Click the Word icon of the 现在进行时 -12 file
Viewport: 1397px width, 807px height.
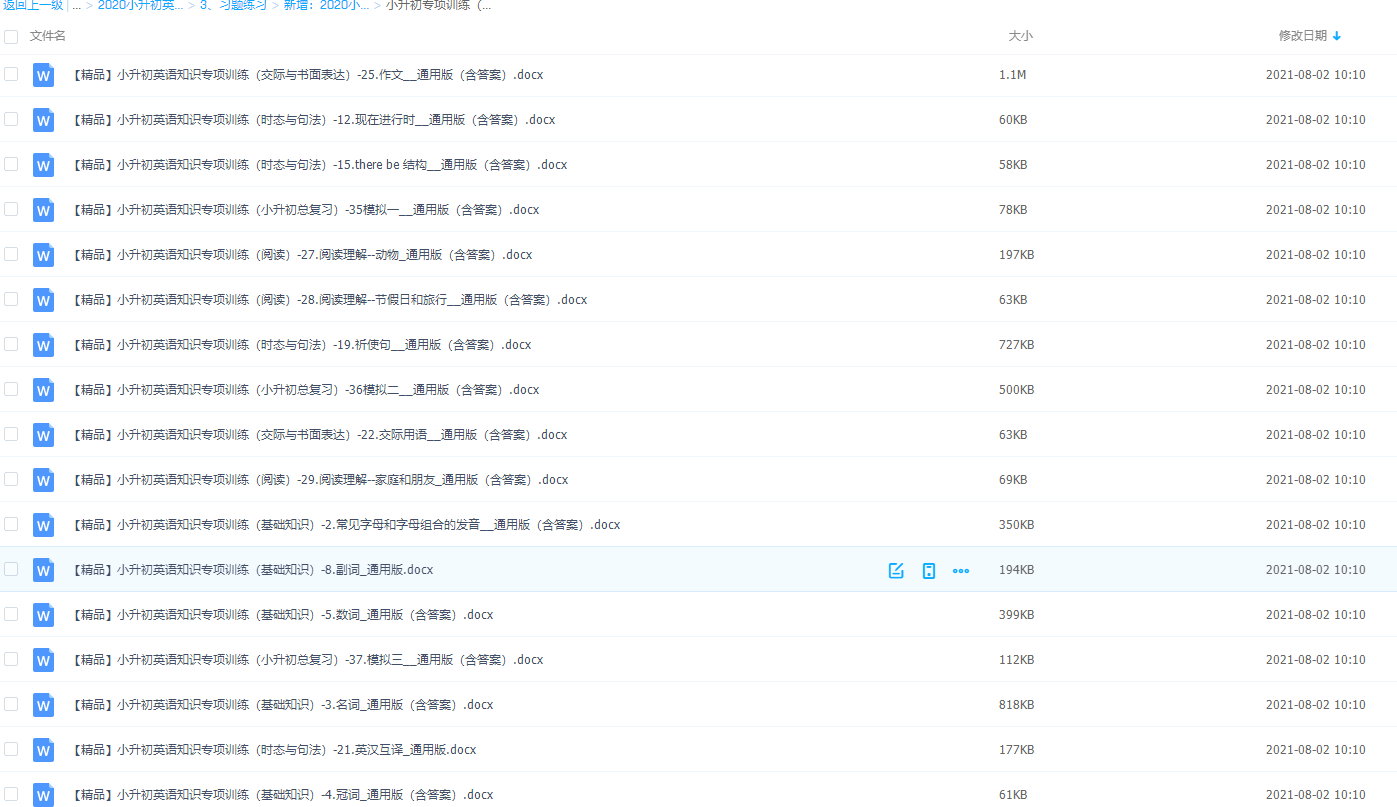pyautogui.click(x=43, y=120)
